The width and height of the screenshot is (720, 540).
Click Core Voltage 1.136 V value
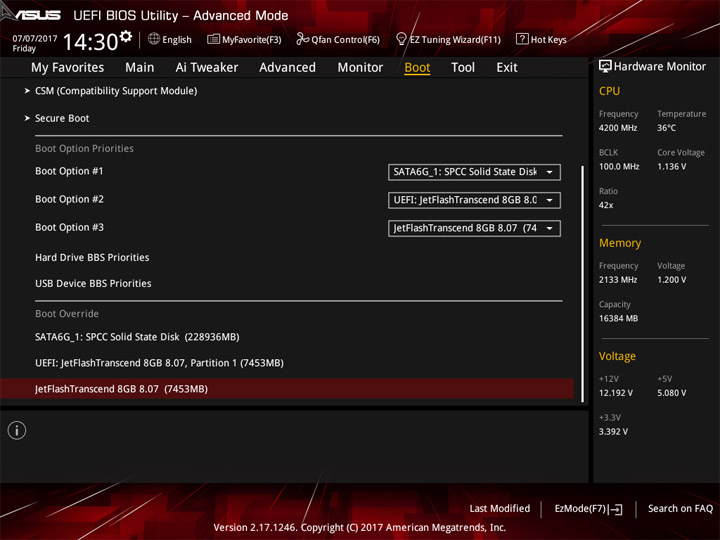[672, 167]
